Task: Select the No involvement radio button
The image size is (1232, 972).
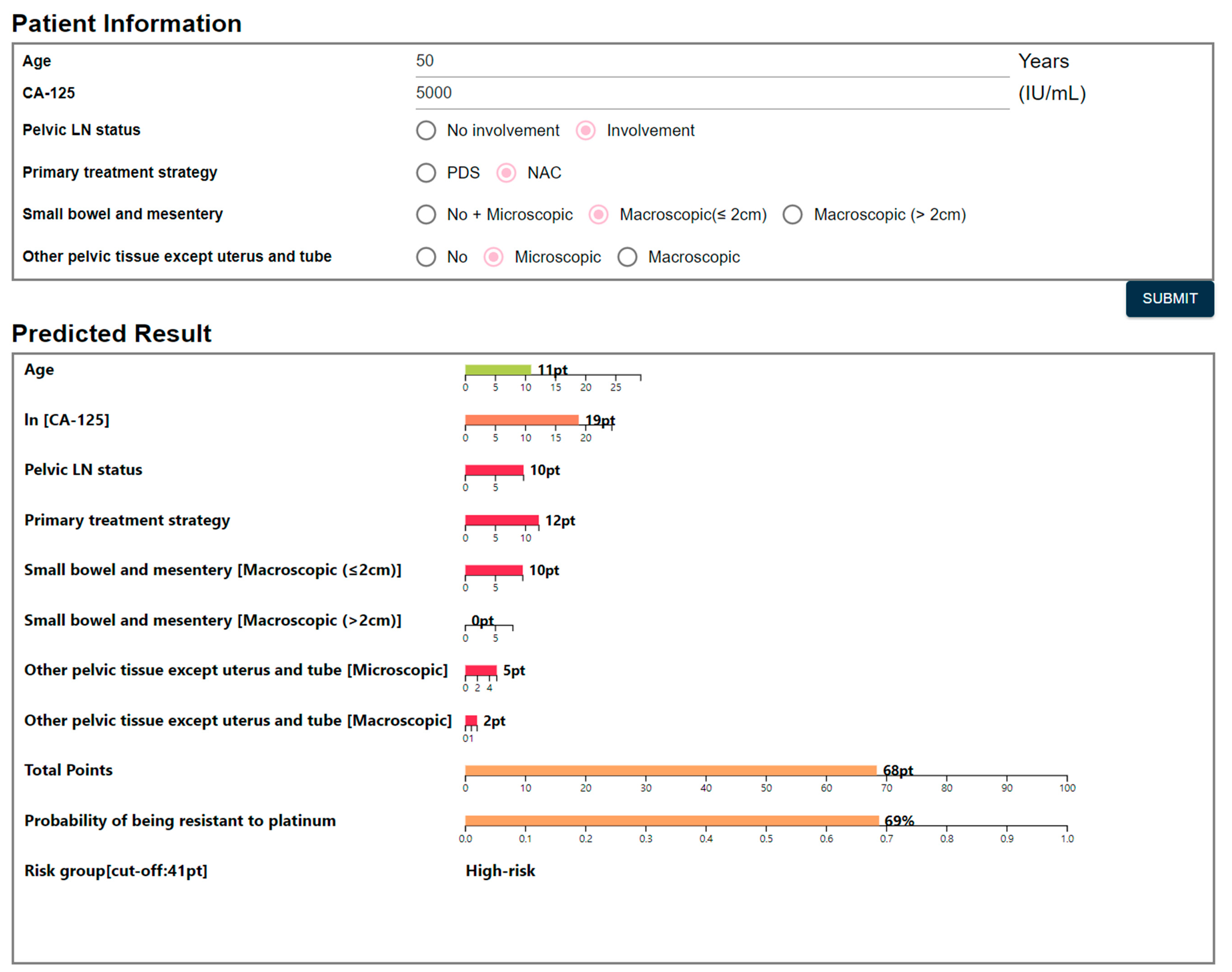Action: [426, 130]
